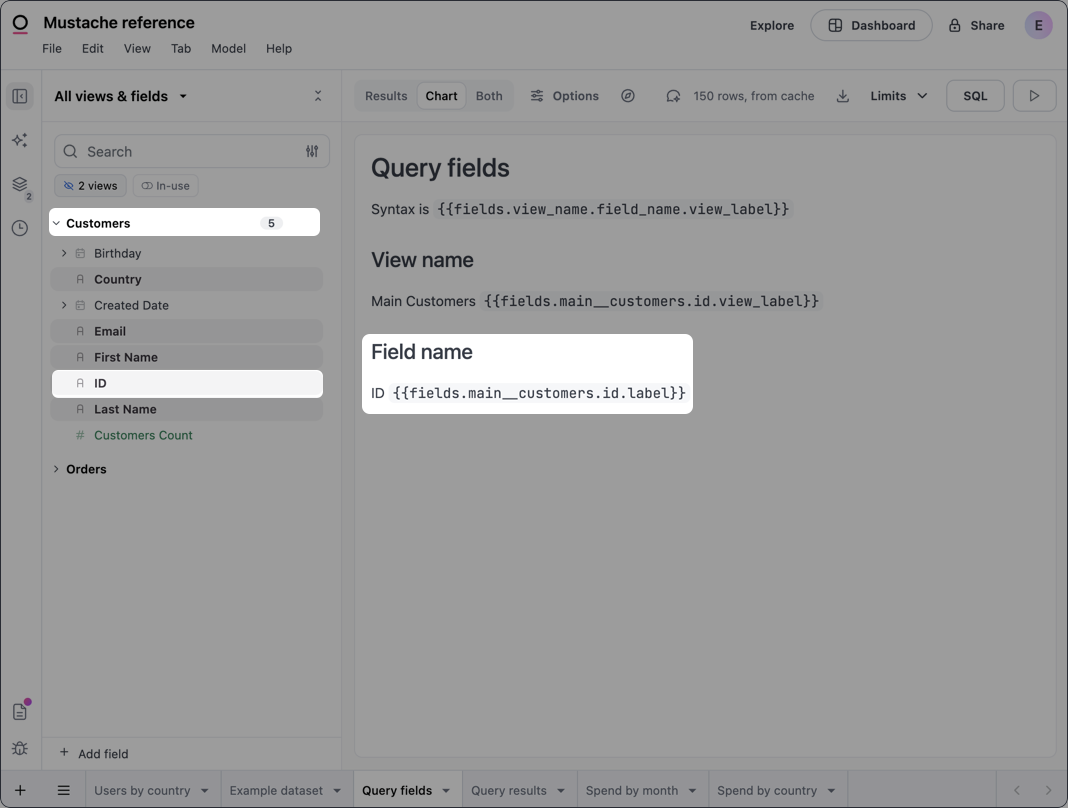Open the document panel icon near bottom left
1068x808 pixels.
(x=20, y=711)
